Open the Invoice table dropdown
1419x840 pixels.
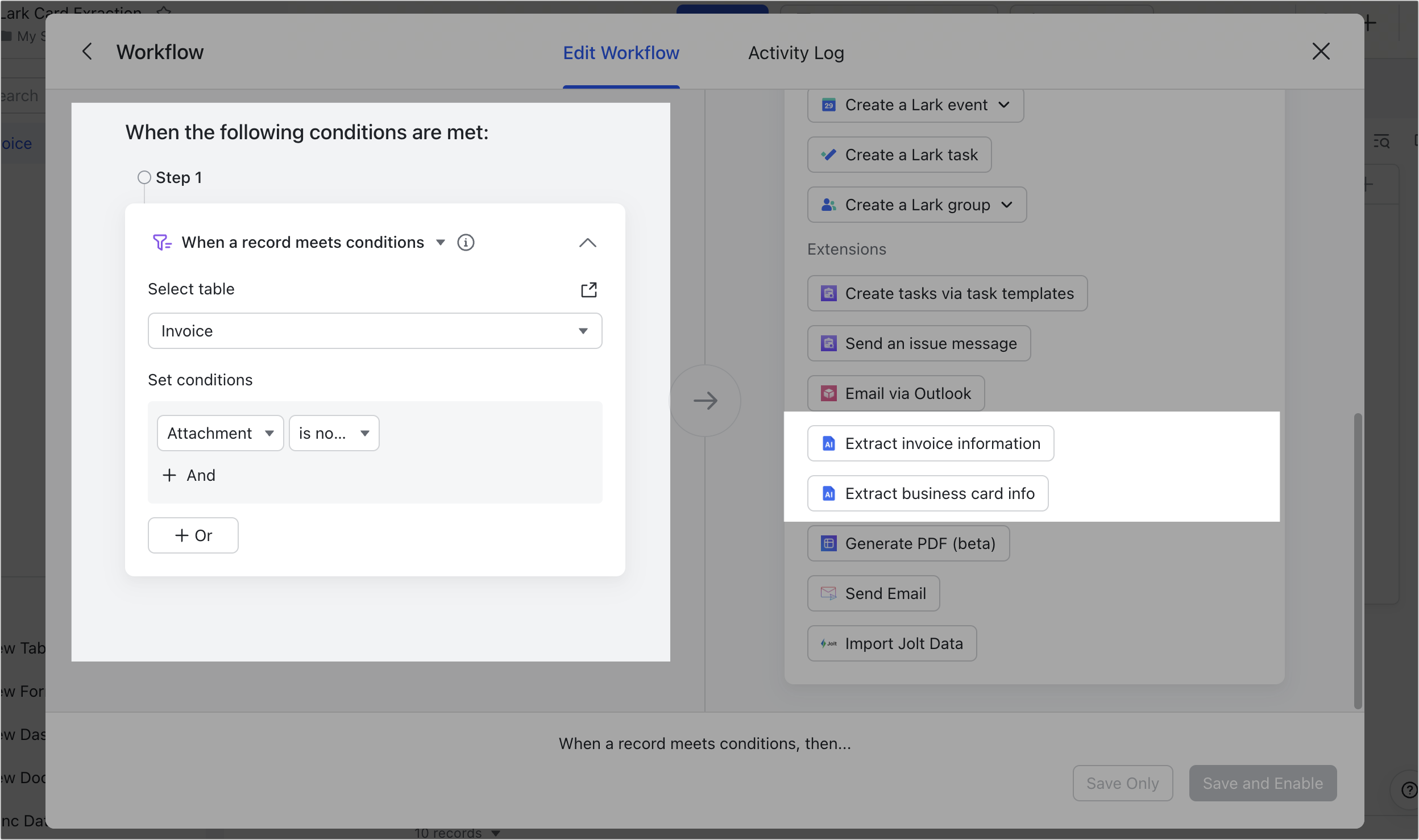pyautogui.click(x=375, y=331)
